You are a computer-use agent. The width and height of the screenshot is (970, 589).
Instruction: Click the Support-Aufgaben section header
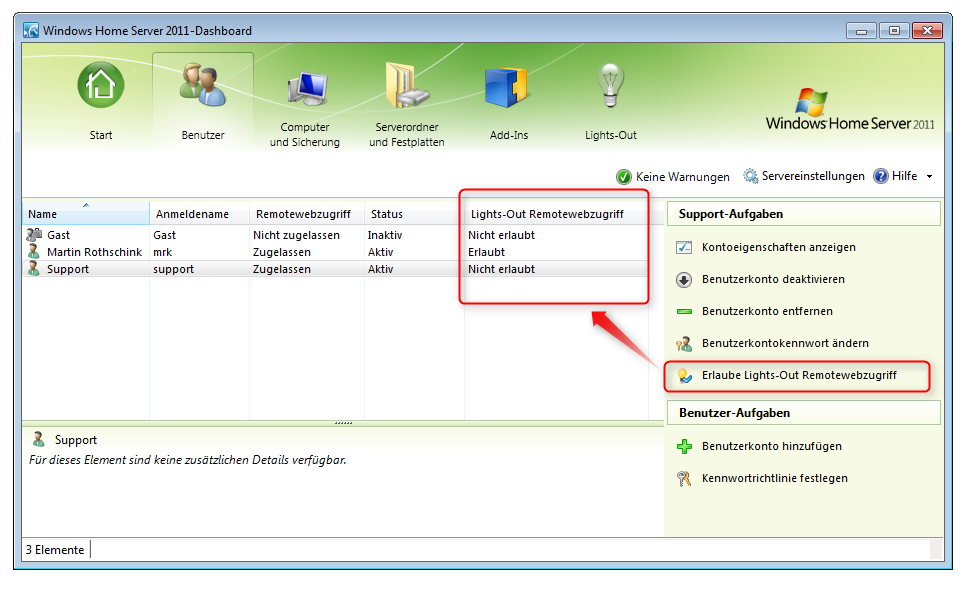(804, 214)
